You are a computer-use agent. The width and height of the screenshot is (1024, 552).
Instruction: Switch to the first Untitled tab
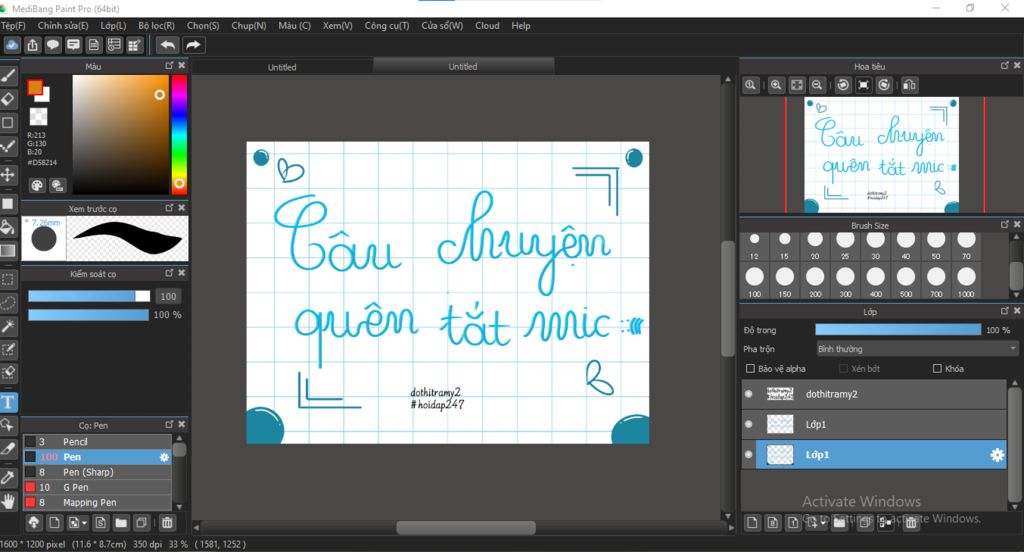click(282, 67)
